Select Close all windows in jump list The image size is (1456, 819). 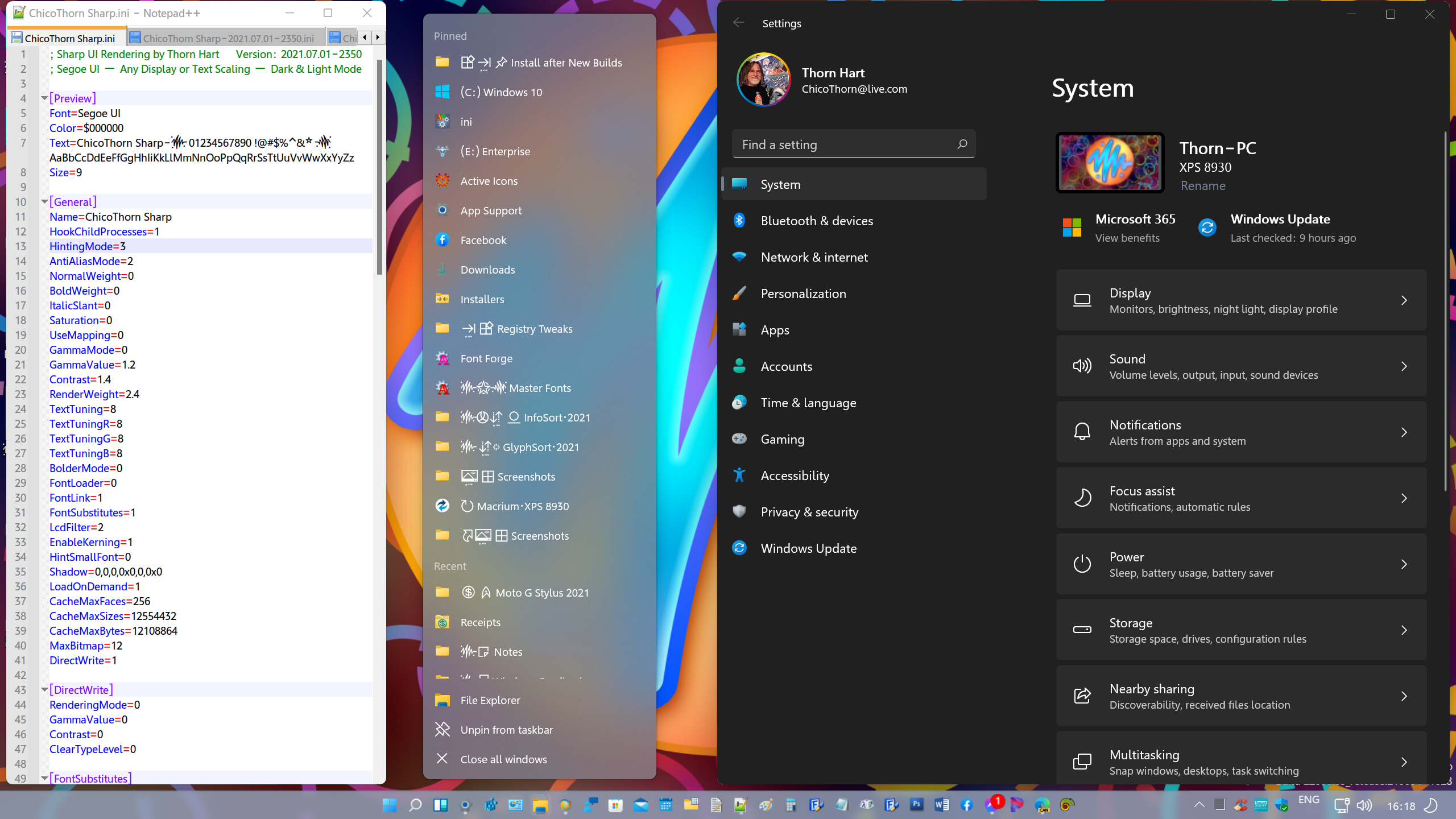503,759
